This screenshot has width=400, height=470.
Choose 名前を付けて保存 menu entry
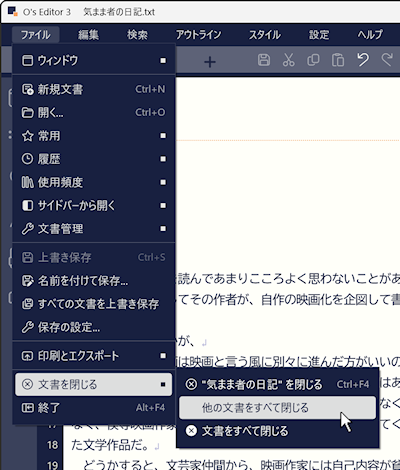tap(94, 281)
